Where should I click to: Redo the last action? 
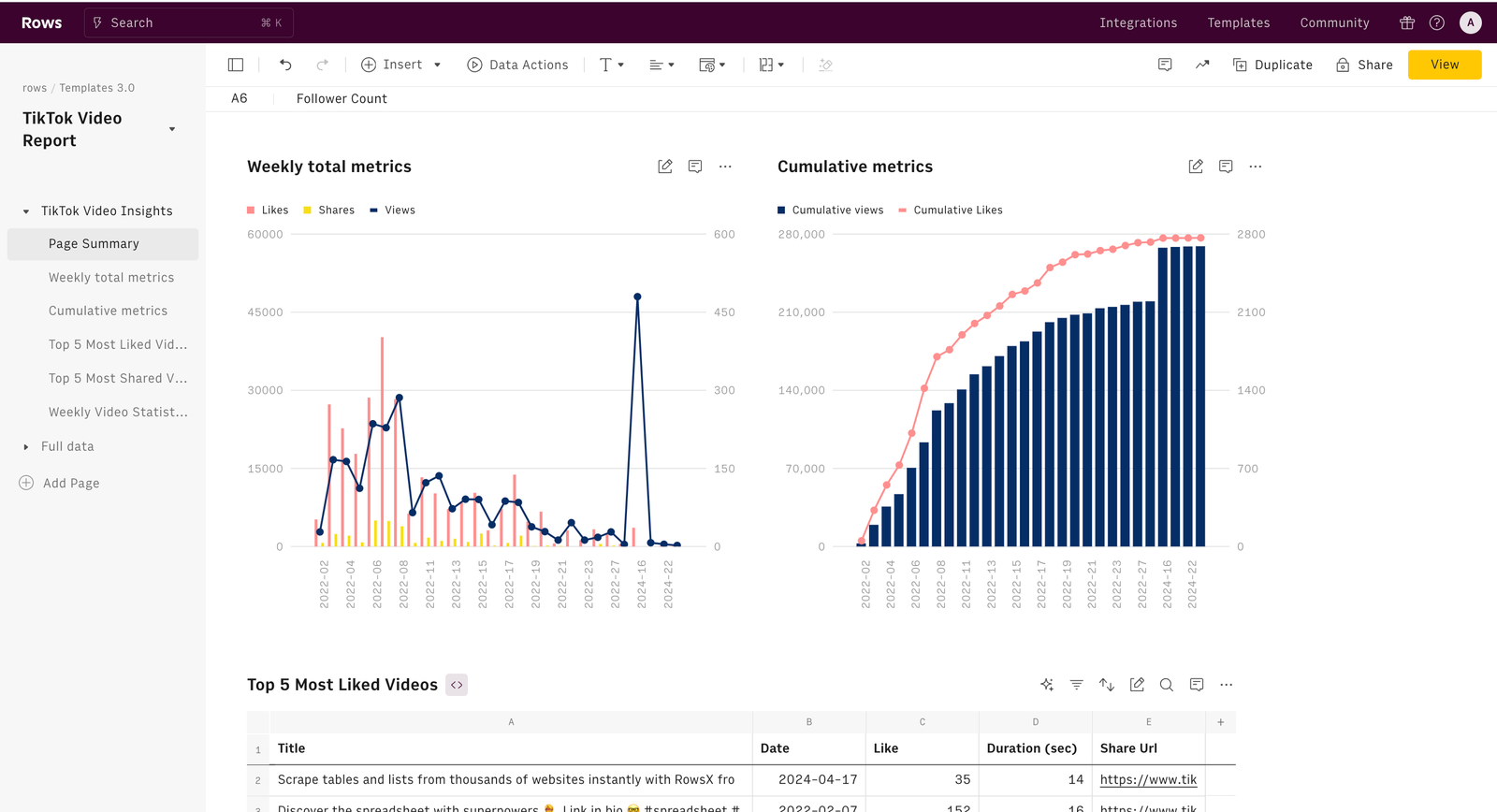click(322, 65)
